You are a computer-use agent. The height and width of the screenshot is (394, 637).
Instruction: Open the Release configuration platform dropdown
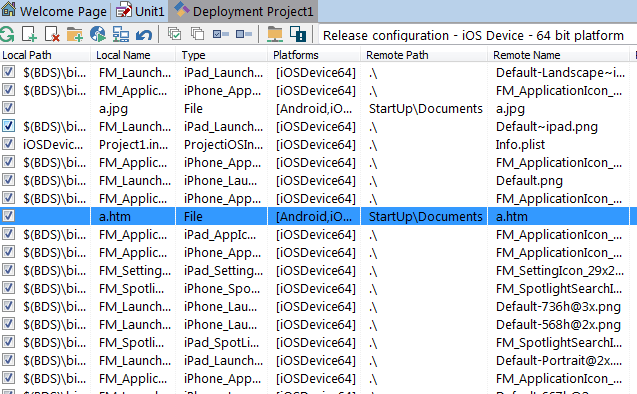coord(477,35)
